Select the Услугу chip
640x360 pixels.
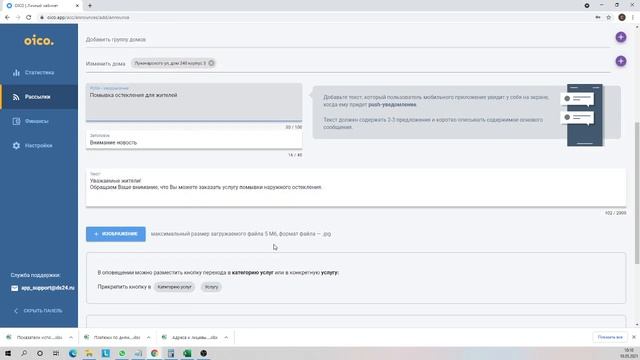point(211,287)
